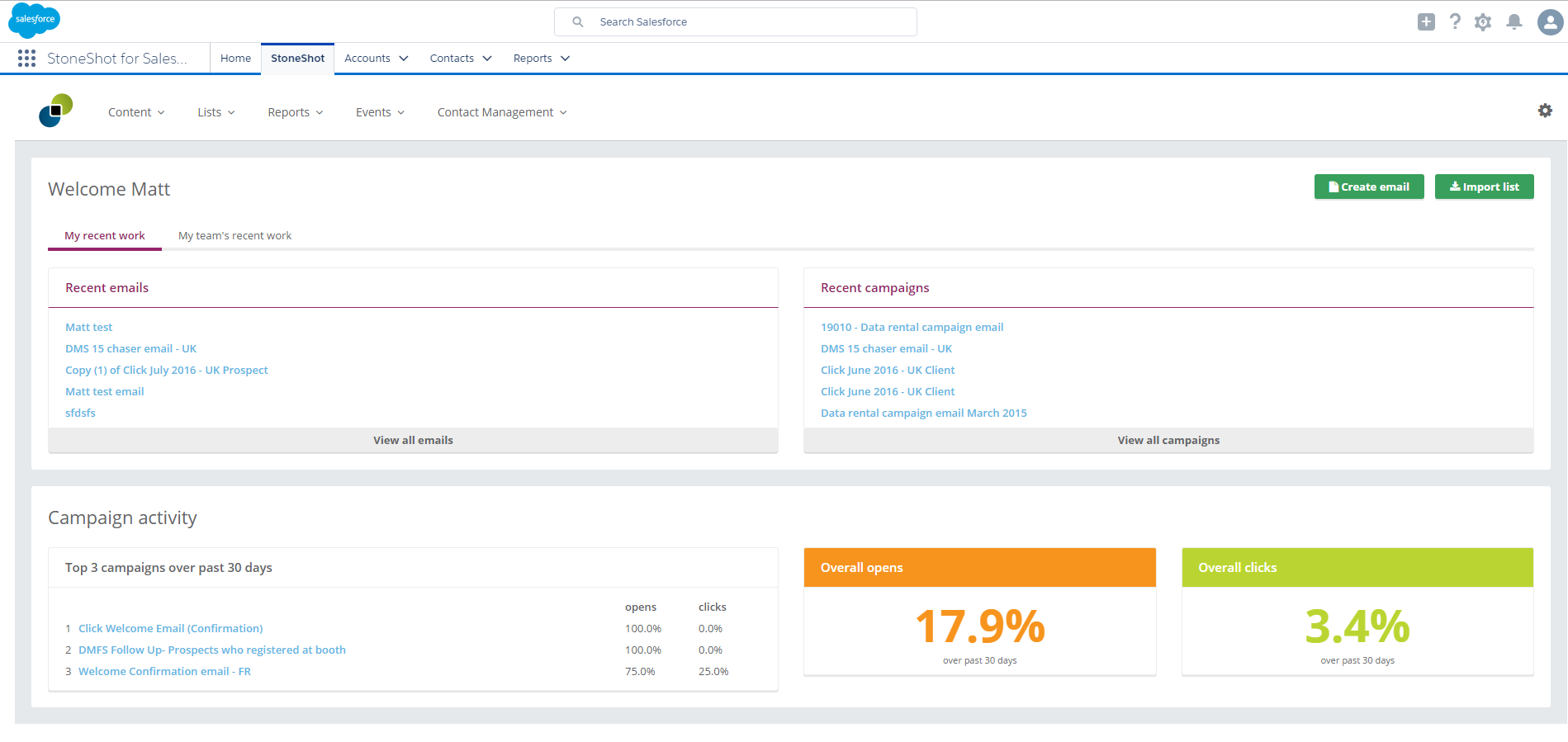Open the Contacts tab
Viewport: 1568px width, 742px height.
452,59
